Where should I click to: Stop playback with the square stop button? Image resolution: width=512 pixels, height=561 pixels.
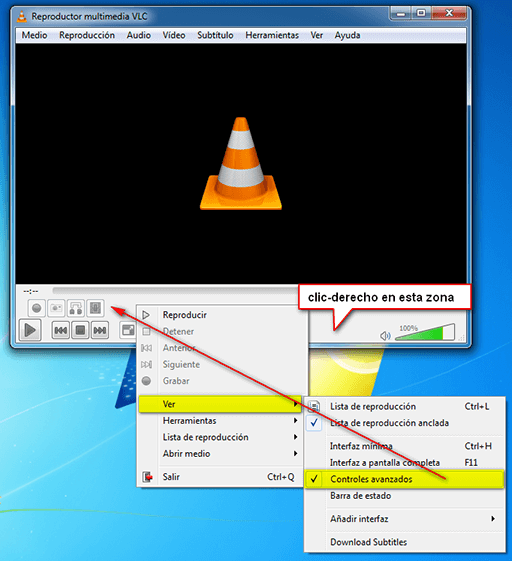pos(80,330)
